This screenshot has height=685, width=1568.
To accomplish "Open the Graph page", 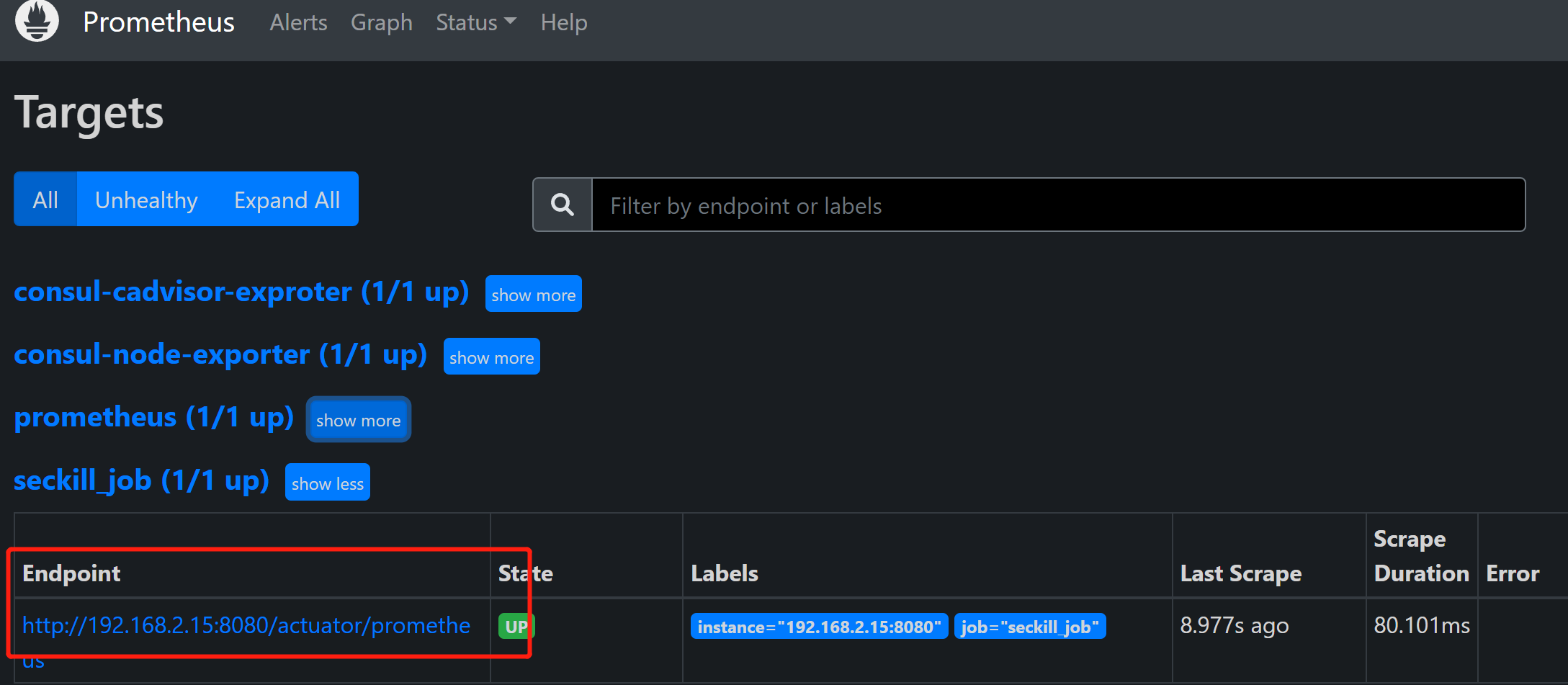I will (382, 23).
